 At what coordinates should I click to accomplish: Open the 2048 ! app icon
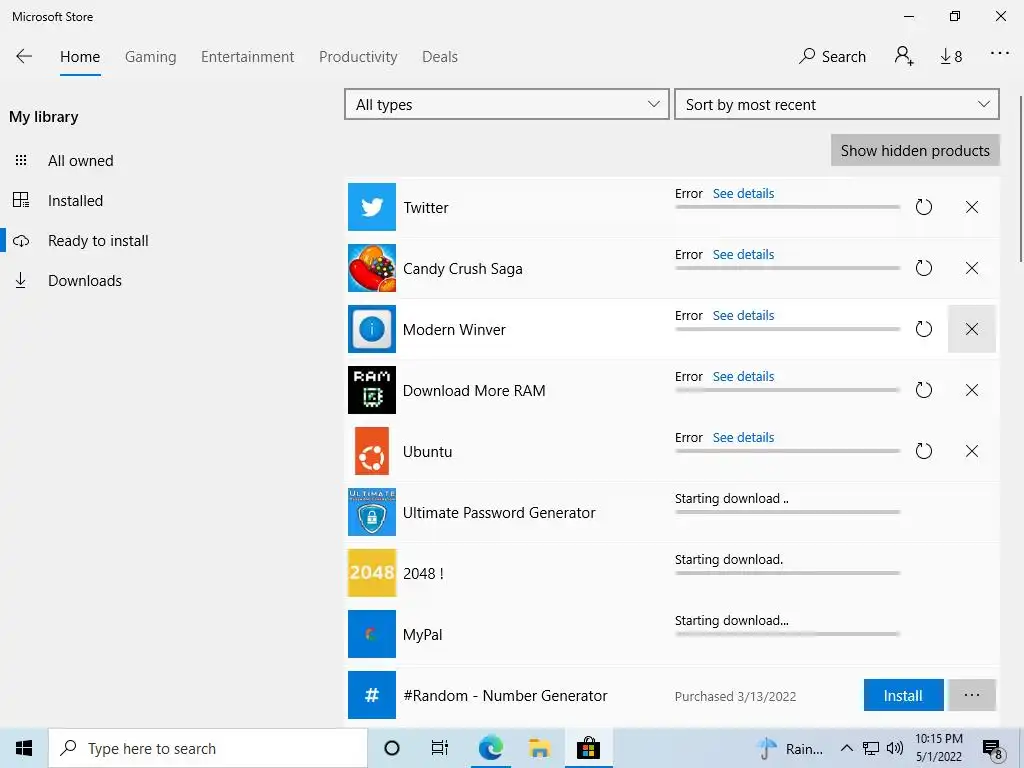[x=372, y=573]
